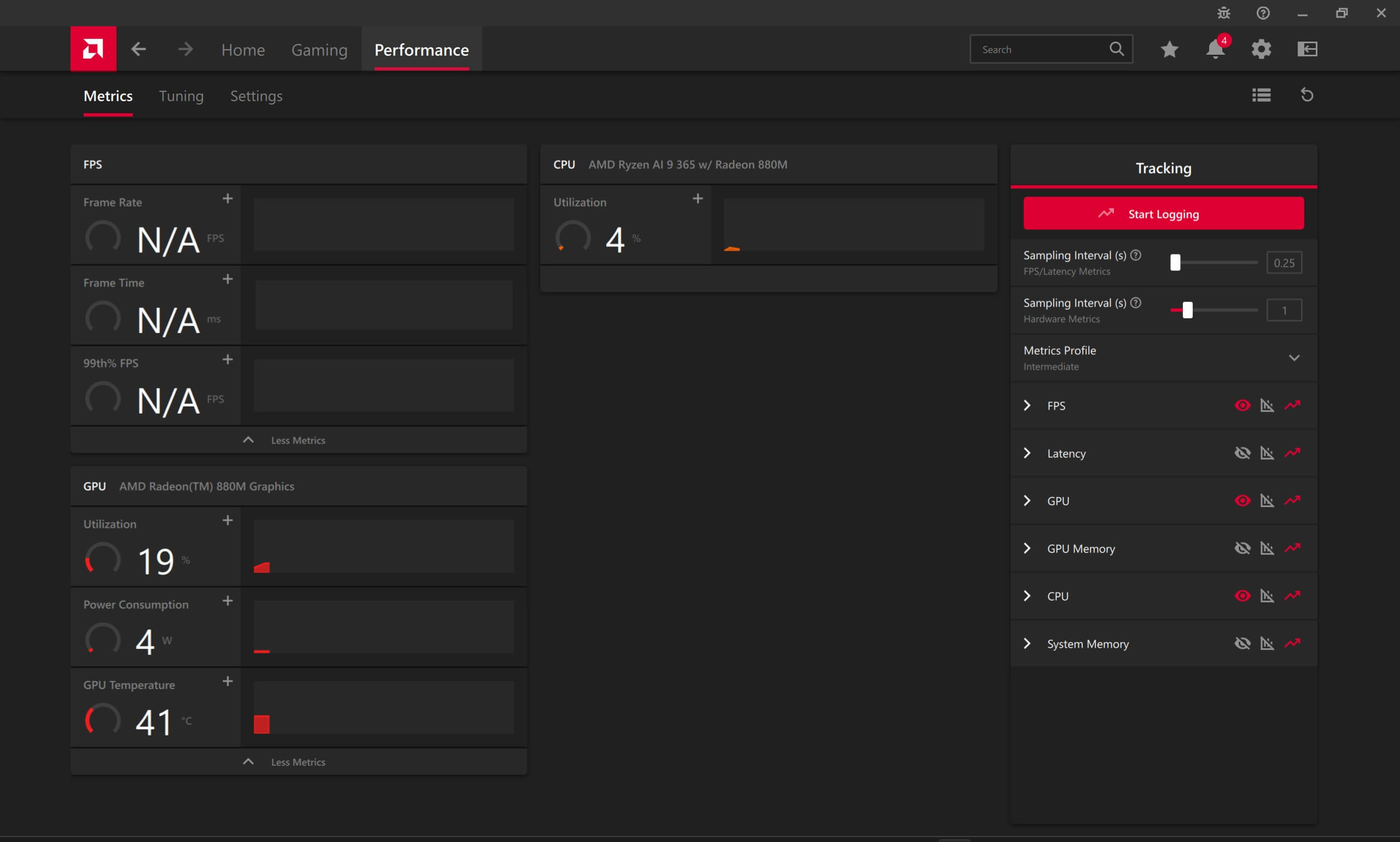The width and height of the screenshot is (1400, 842).
Task: Go back with the left arrow
Action: pyautogui.click(x=138, y=49)
